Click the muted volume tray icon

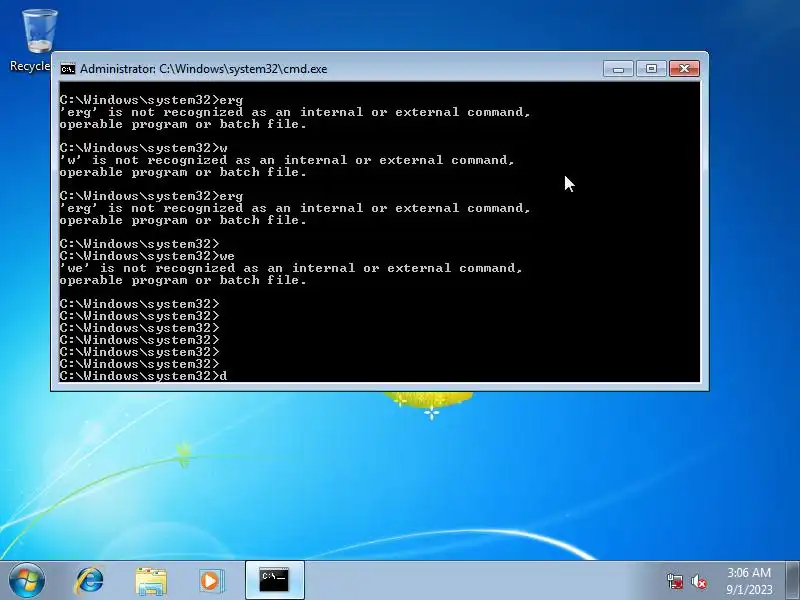pyautogui.click(x=699, y=581)
